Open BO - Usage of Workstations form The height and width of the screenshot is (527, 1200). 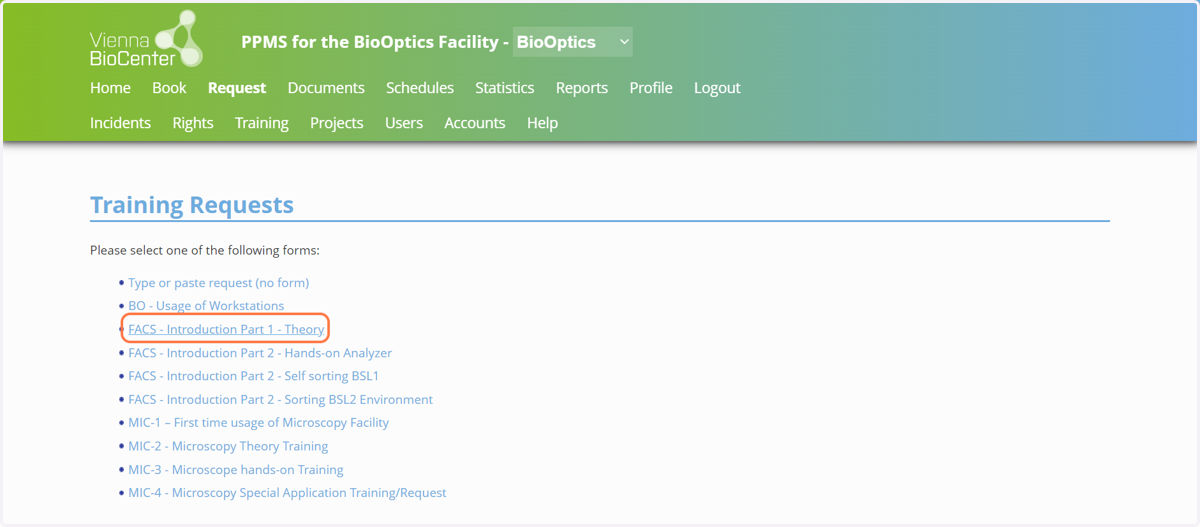click(206, 306)
